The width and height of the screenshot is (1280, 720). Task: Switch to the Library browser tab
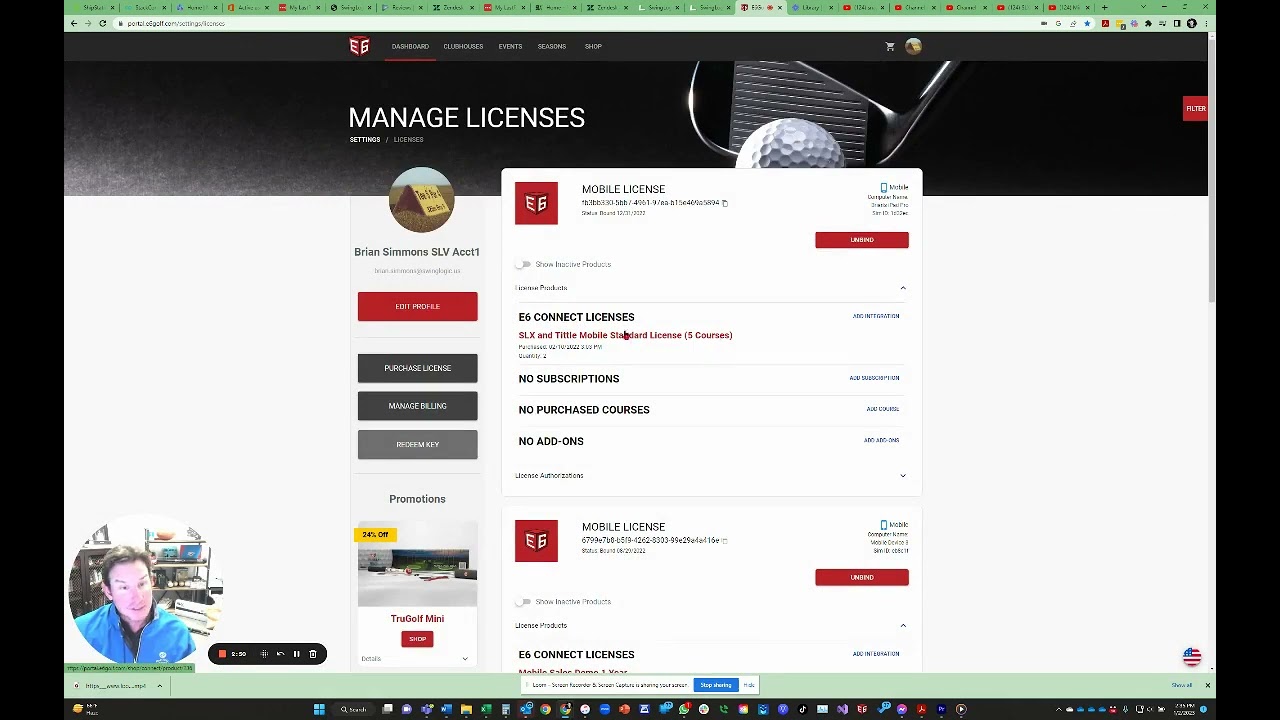click(811, 7)
